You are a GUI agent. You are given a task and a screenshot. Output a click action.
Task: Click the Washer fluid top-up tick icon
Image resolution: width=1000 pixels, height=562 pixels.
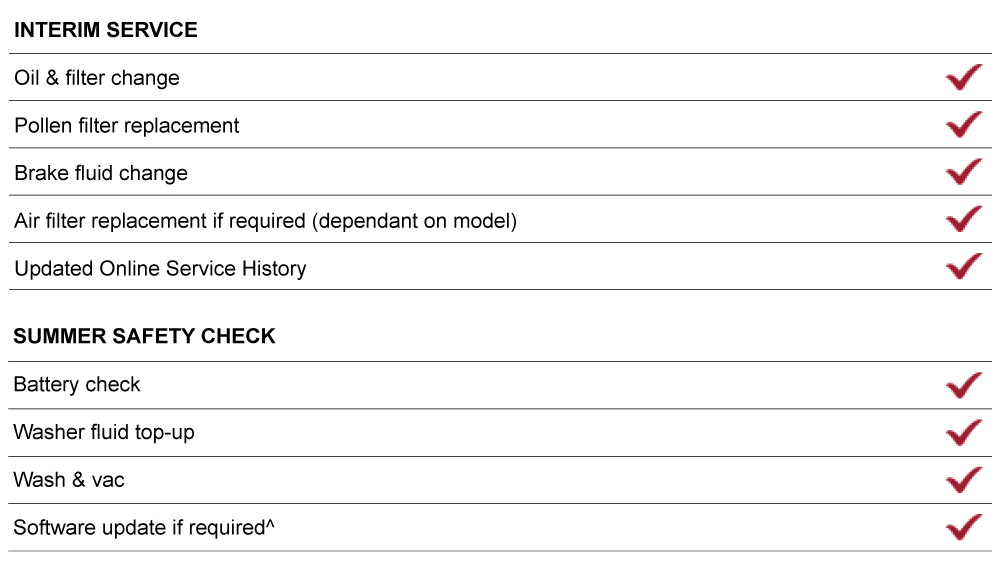963,433
